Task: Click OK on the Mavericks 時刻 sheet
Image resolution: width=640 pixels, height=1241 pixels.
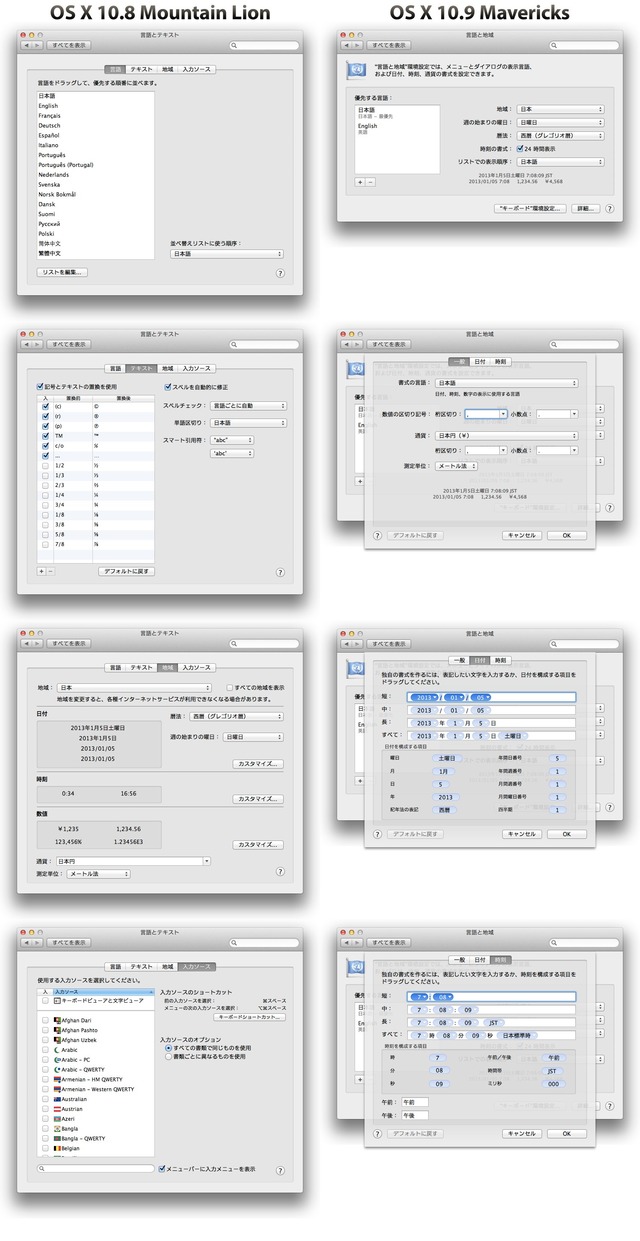Action: 567,1134
